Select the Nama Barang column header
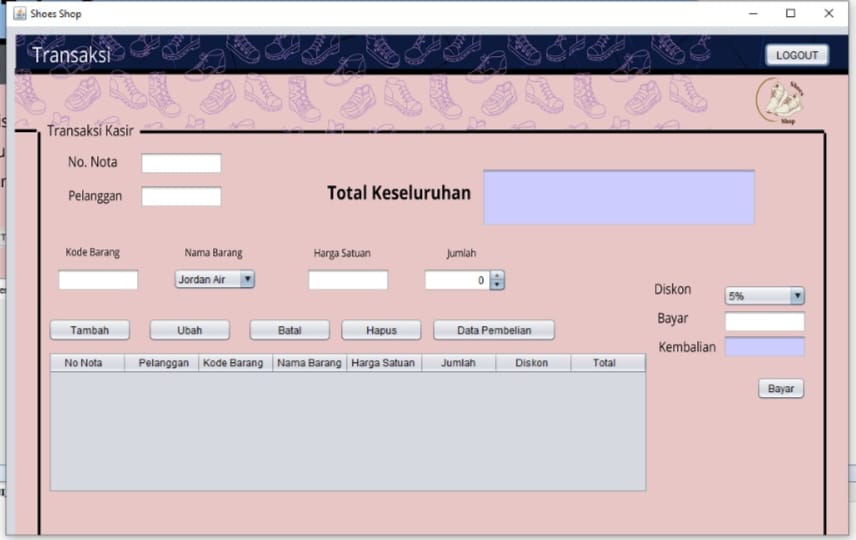 (310, 363)
